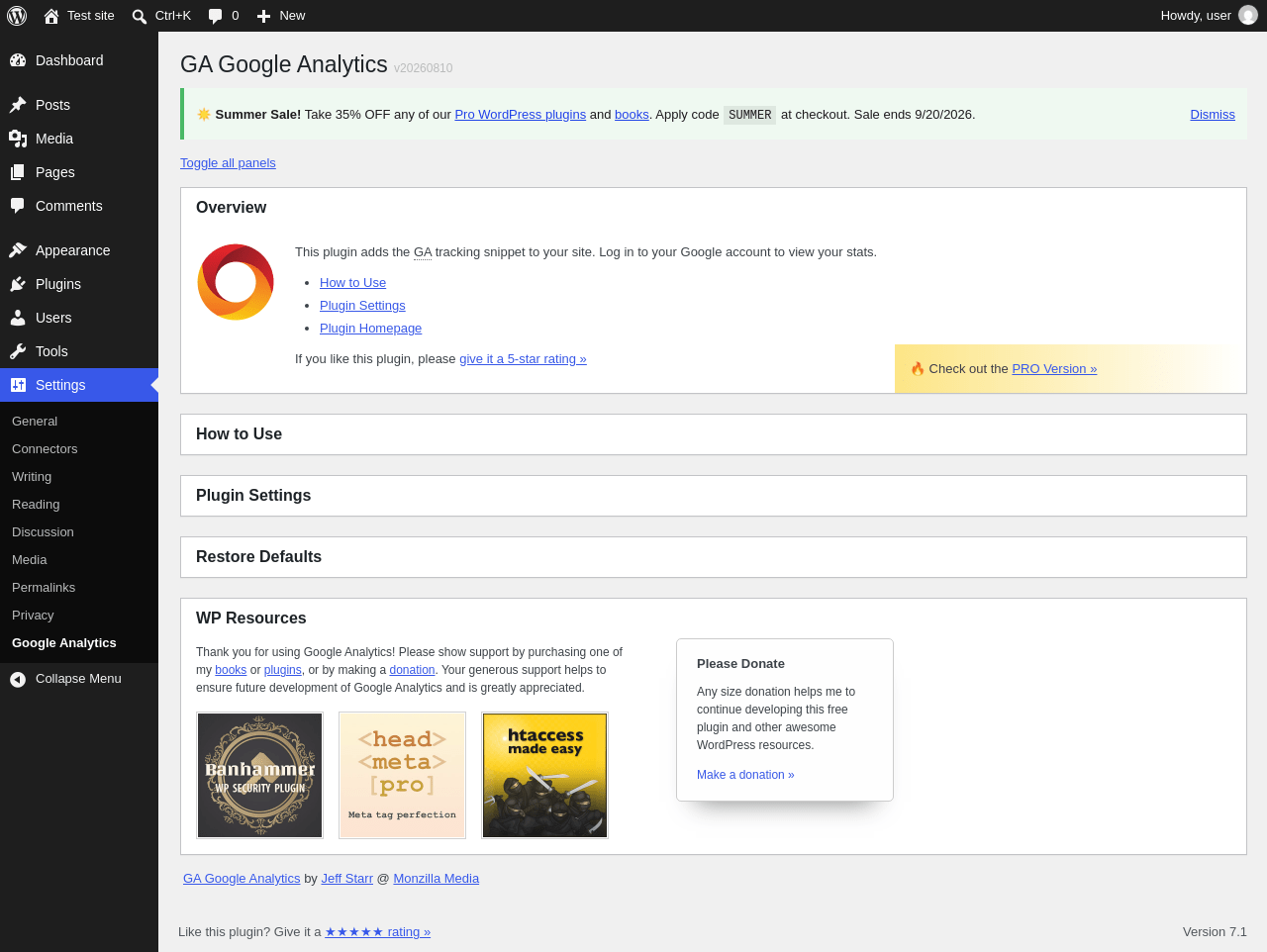This screenshot has width=1267, height=952.
Task: Open Connectors settings submenu
Action: pyautogui.click(x=45, y=449)
